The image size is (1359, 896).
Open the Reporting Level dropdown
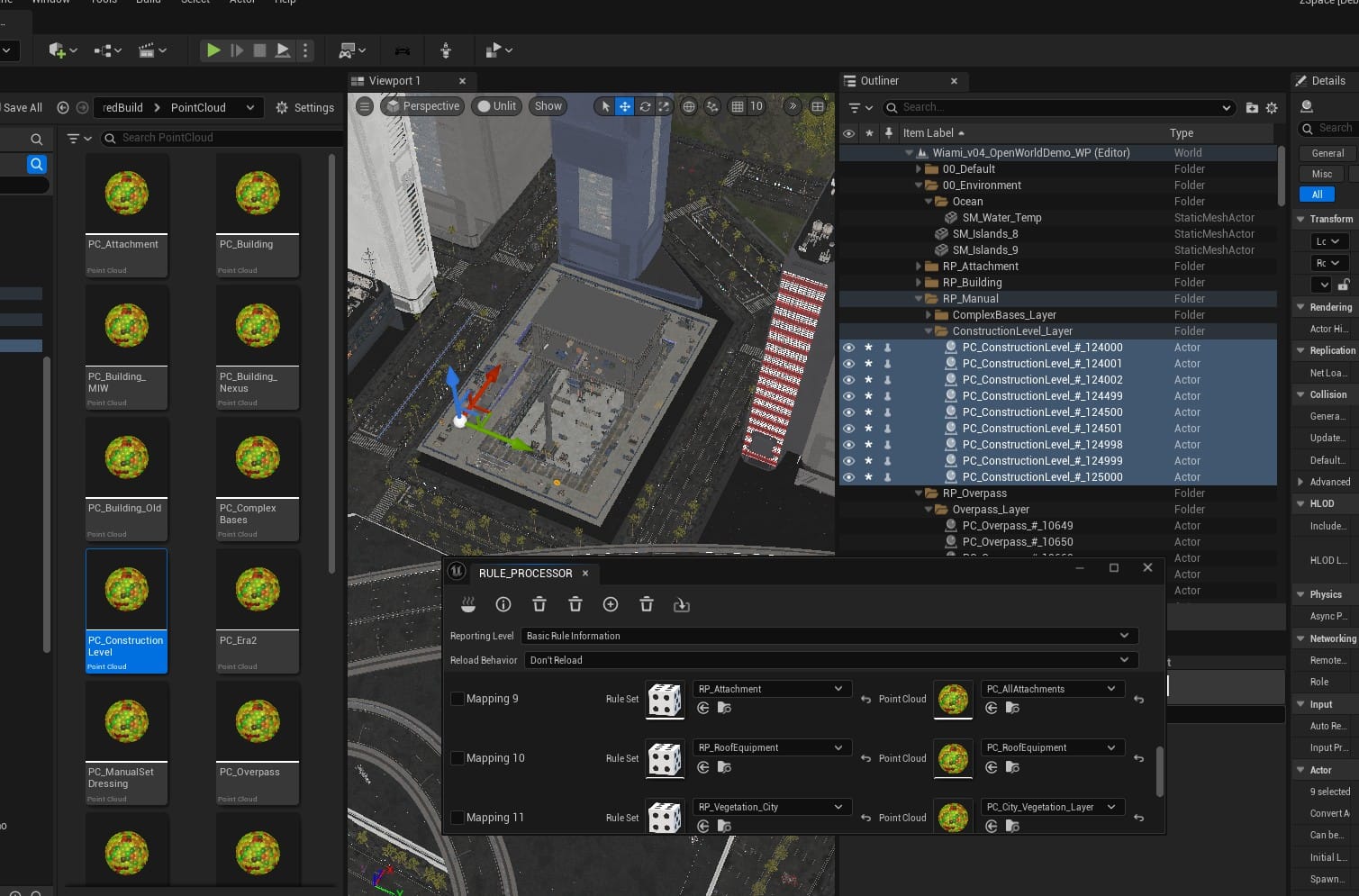point(829,636)
